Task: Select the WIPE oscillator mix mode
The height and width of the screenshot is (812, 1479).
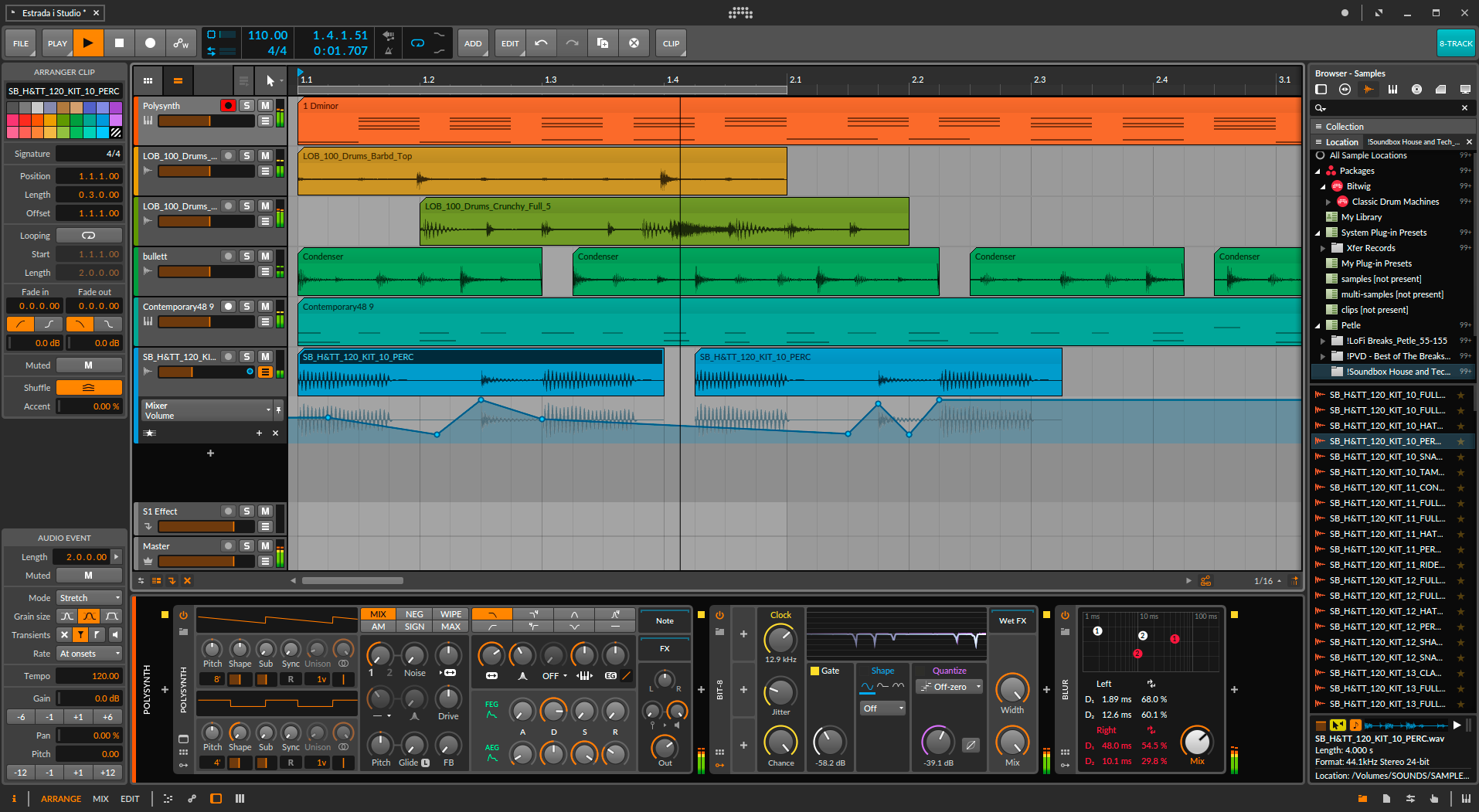Action: click(x=451, y=614)
